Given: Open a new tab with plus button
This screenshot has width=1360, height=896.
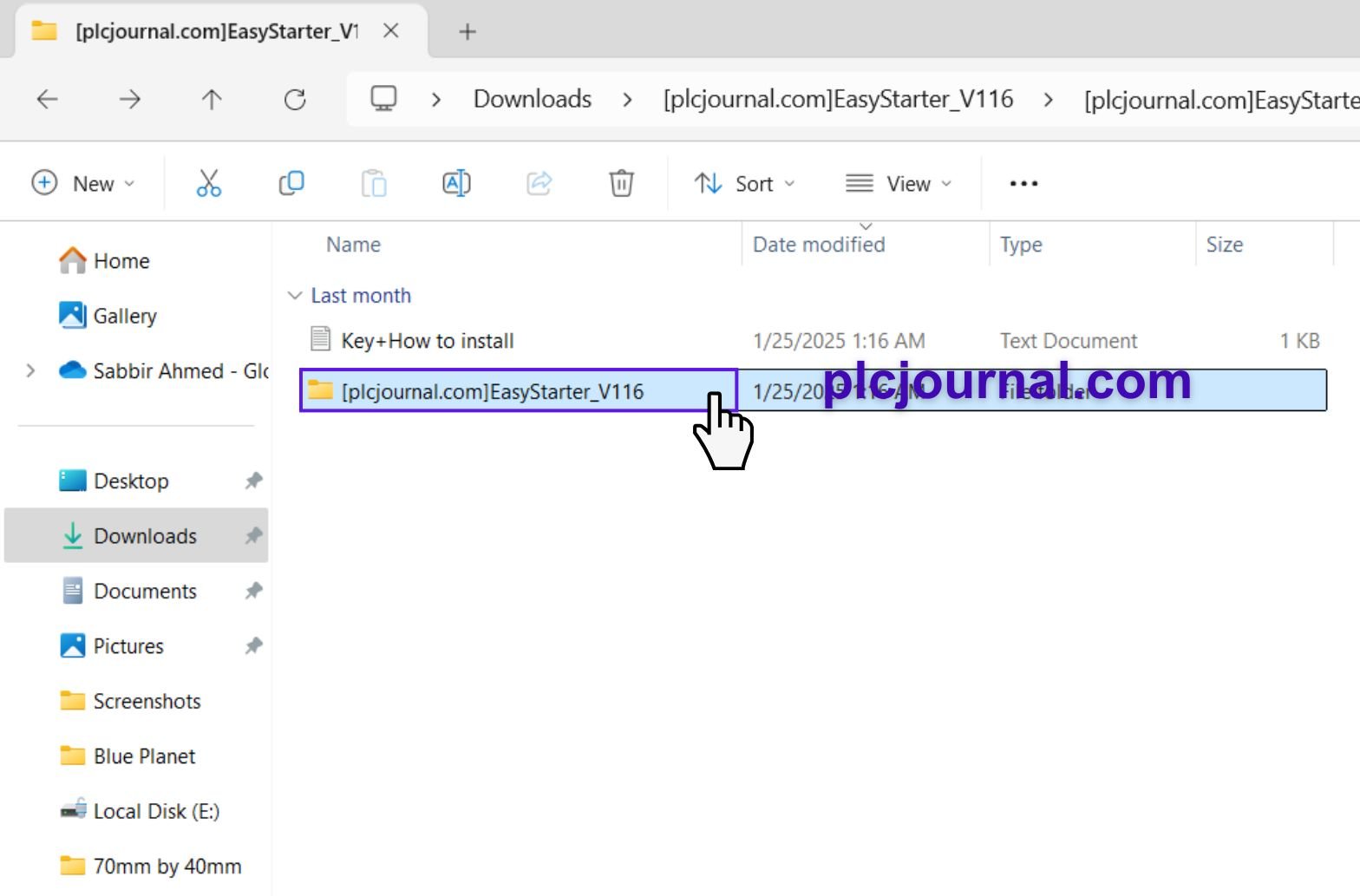Looking at the screenshot, I should point(467,32).
